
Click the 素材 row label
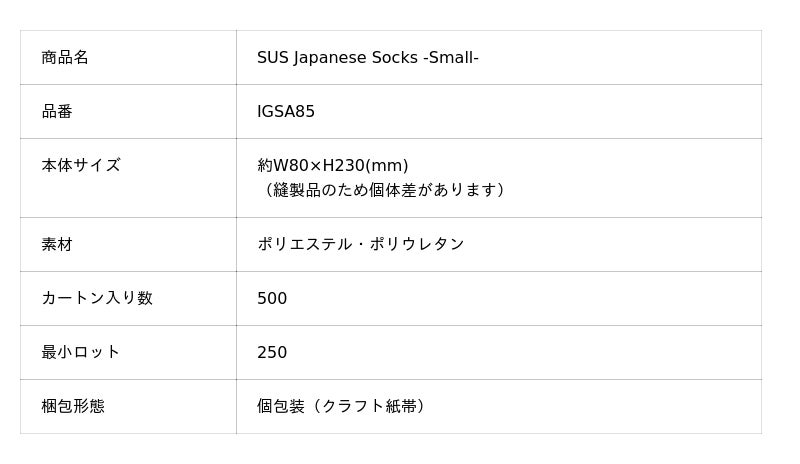(57, 244)
